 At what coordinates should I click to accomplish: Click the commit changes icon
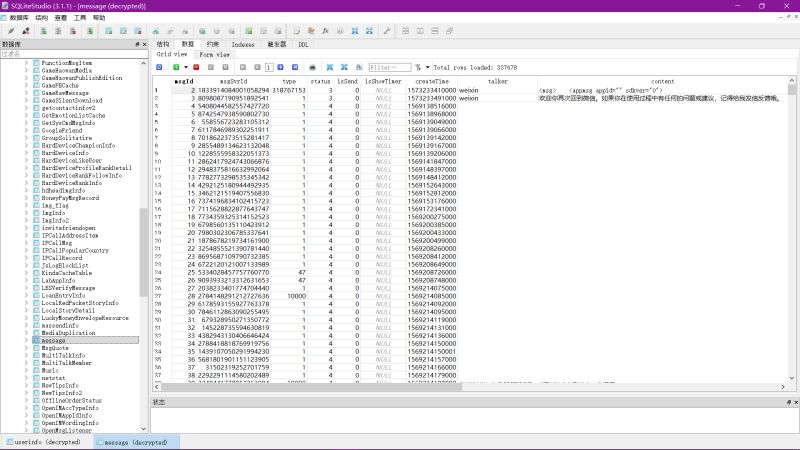point(211,67)
